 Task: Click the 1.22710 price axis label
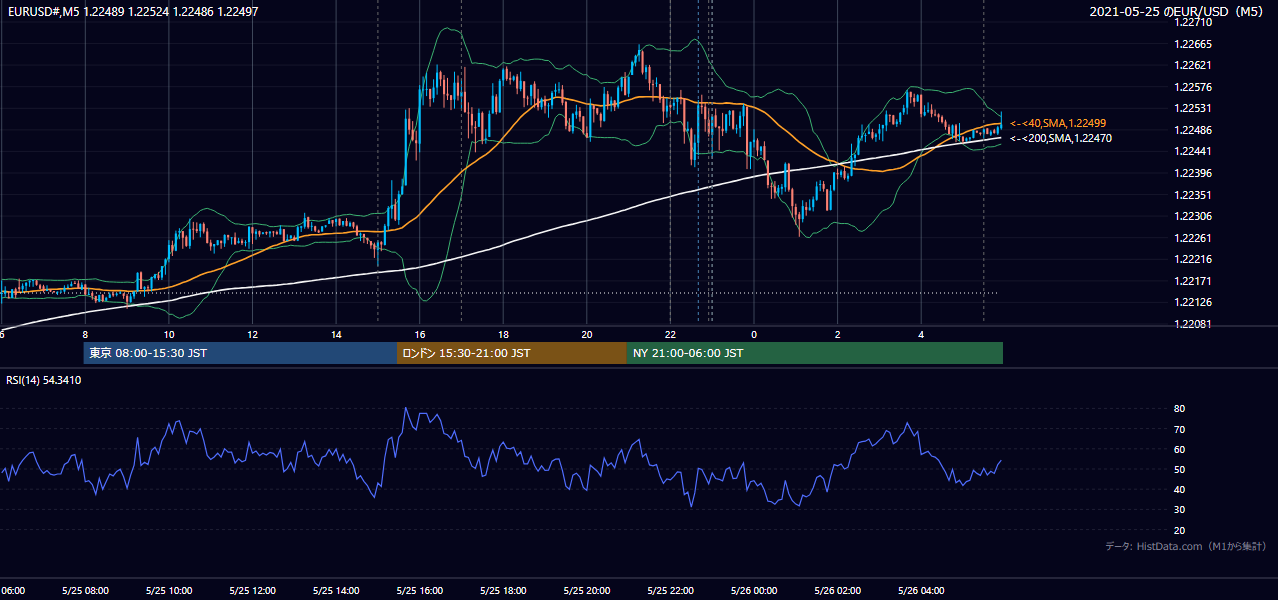click(1193, 22)
